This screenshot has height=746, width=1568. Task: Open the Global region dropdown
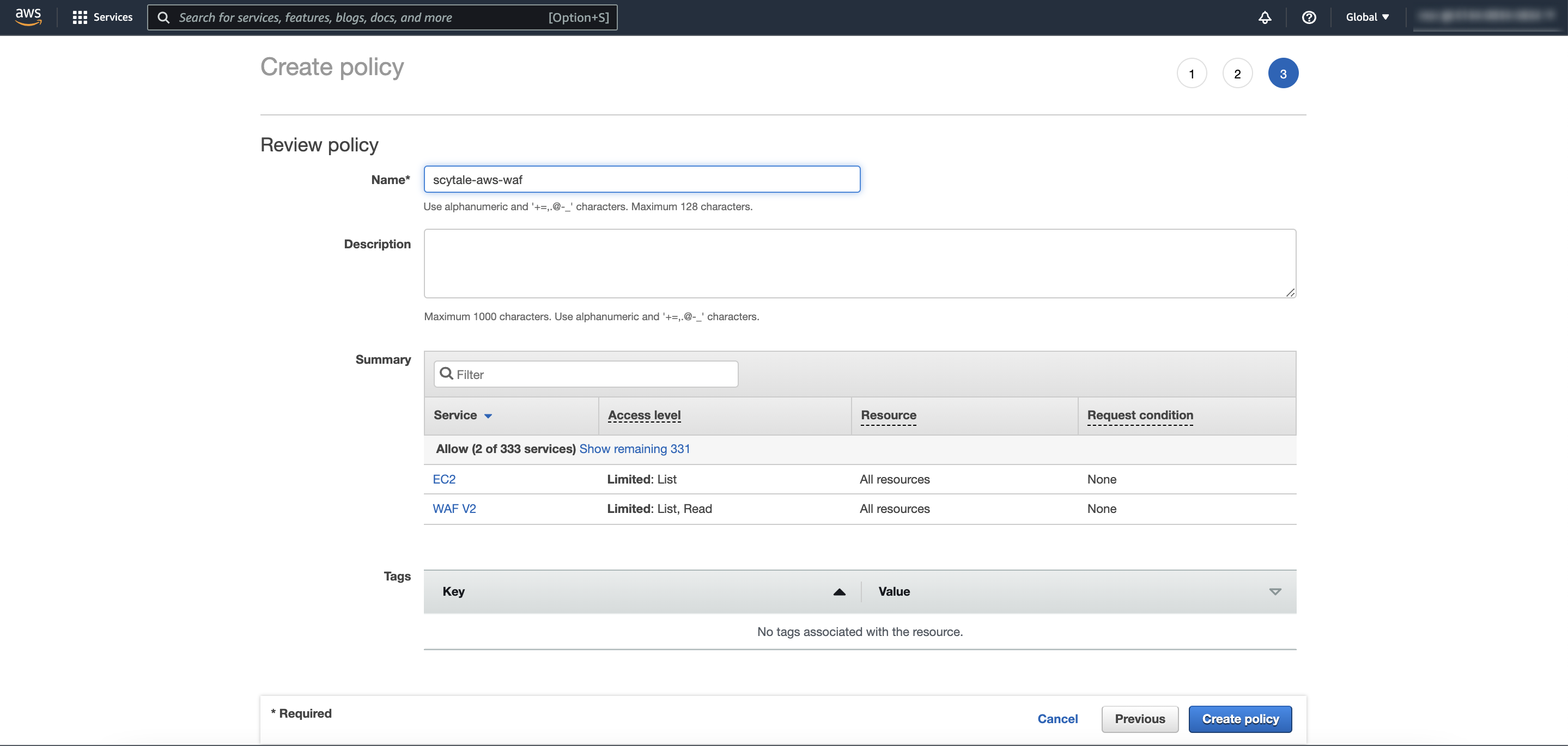tap(1367, 17)
